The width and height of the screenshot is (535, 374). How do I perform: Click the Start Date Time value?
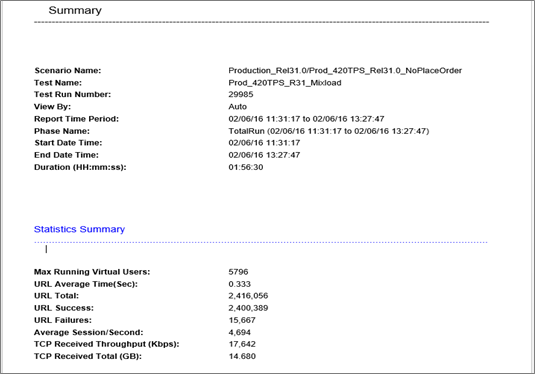point(264,143)
